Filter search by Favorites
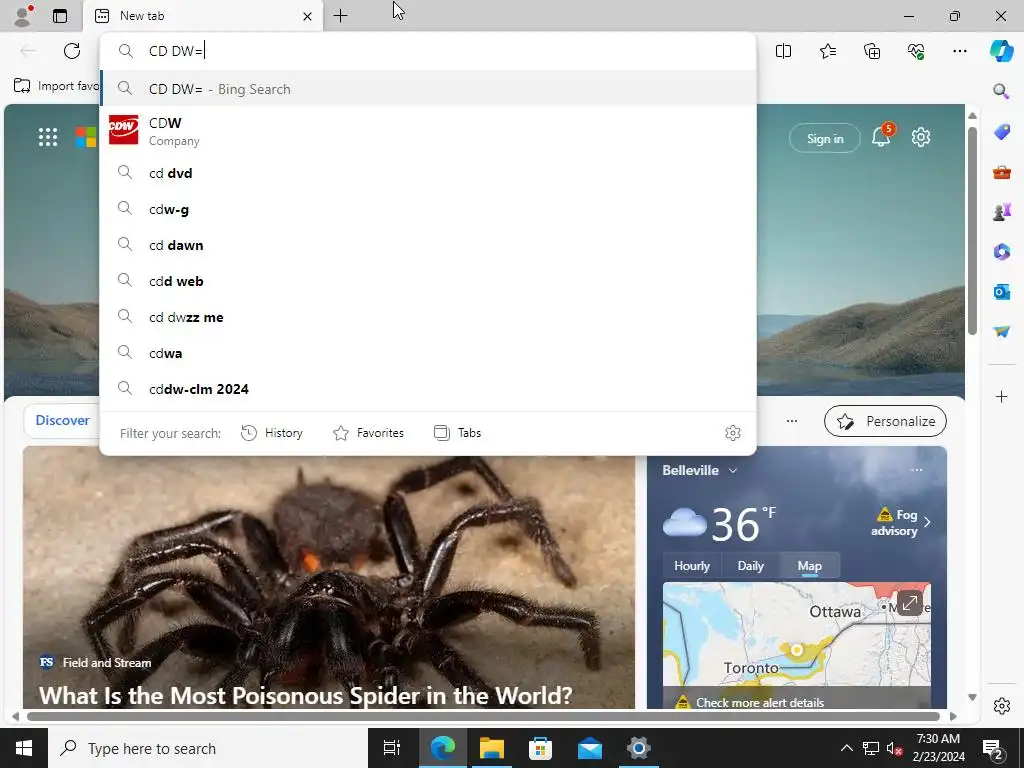The width and height of the screenshot is (1024, 768). click(x=368, y=433)
